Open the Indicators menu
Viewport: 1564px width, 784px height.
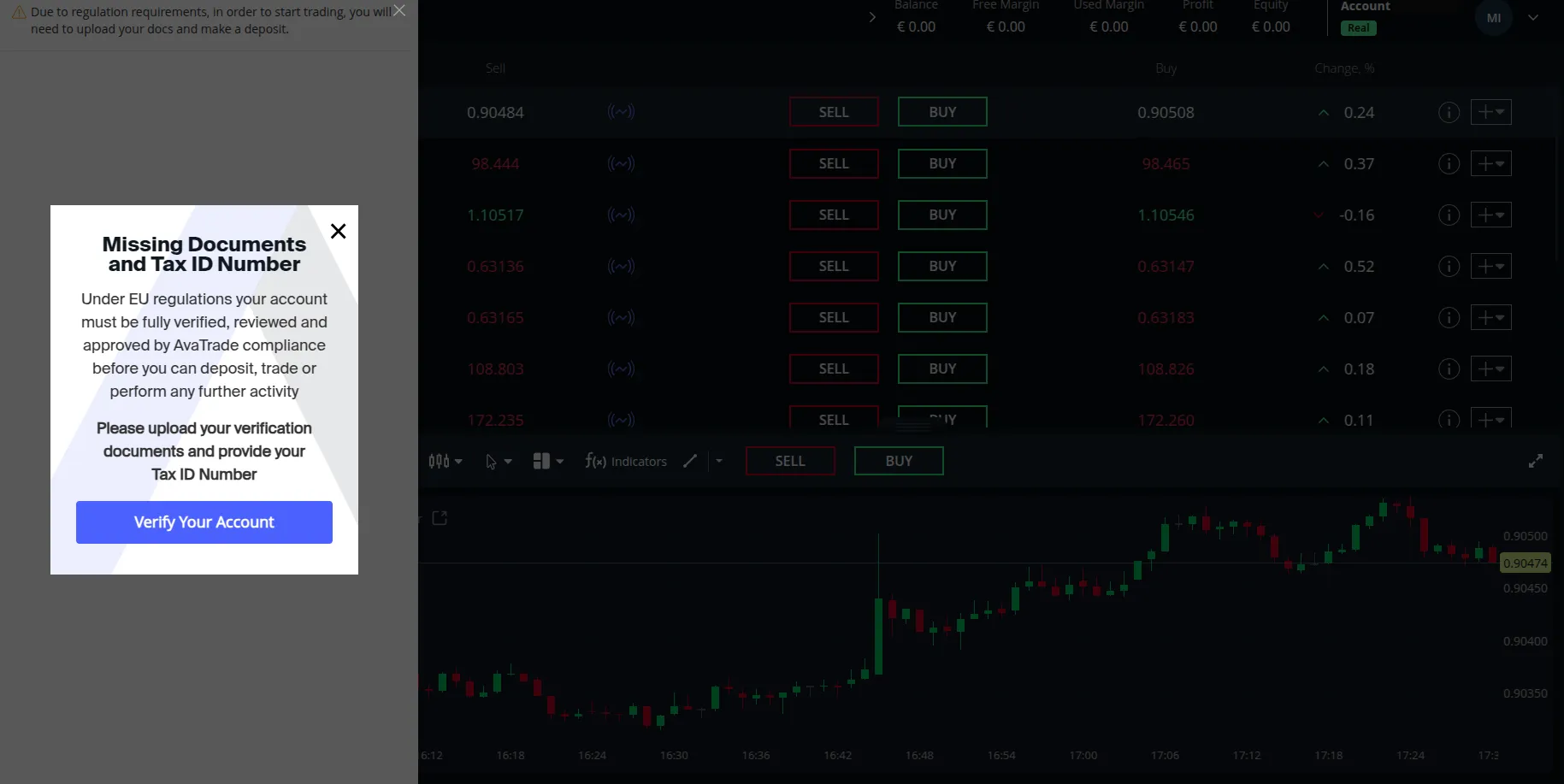626,461
